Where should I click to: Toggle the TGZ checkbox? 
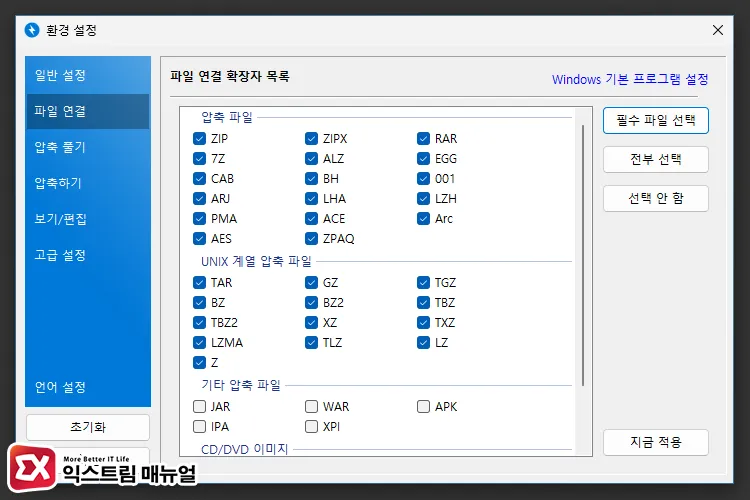pos(423,283)
